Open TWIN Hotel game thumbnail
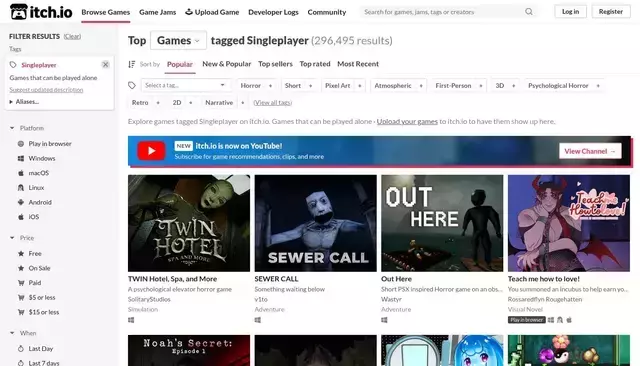 point(189,223)
